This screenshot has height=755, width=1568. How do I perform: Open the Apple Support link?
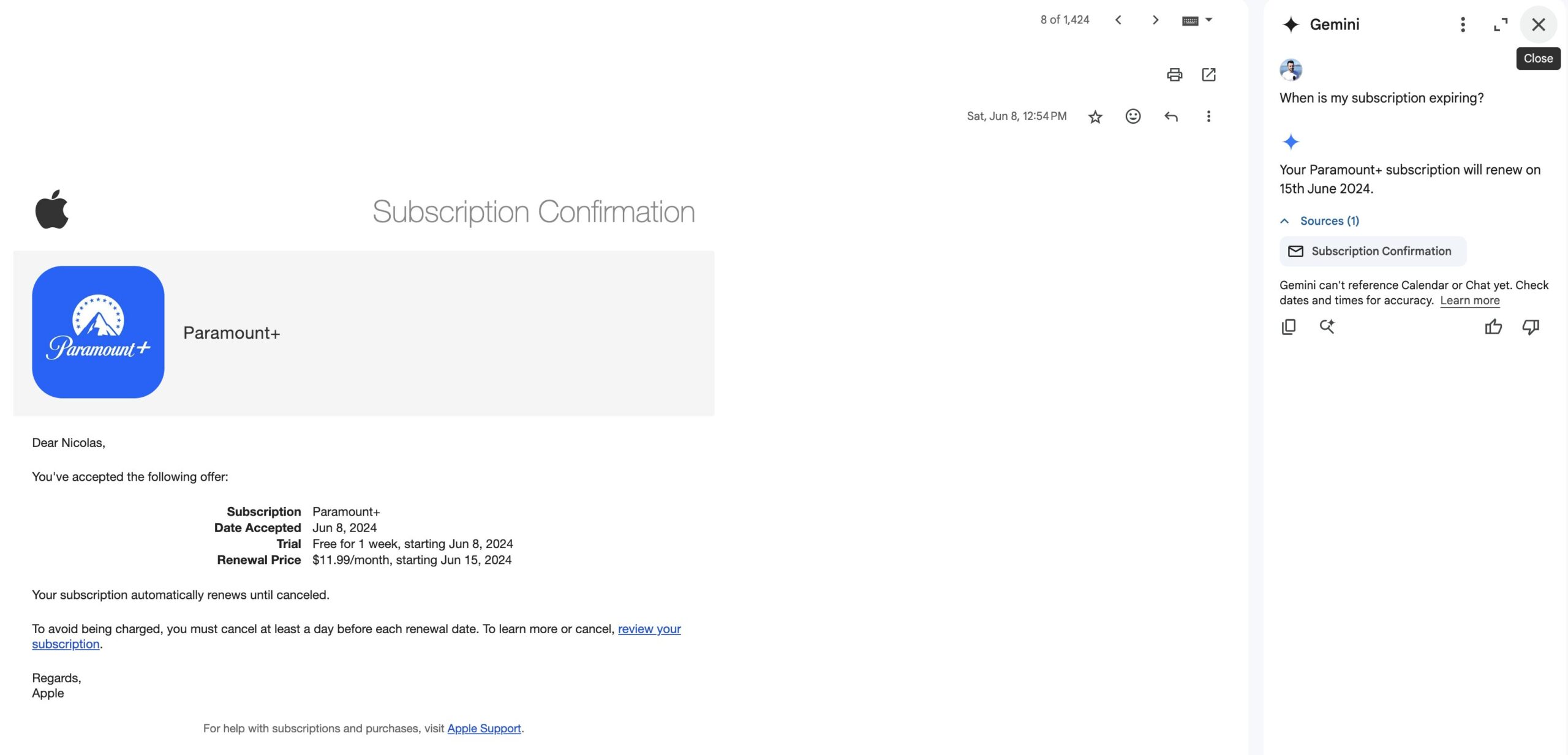pyautogui.click(x=484, y=729)
